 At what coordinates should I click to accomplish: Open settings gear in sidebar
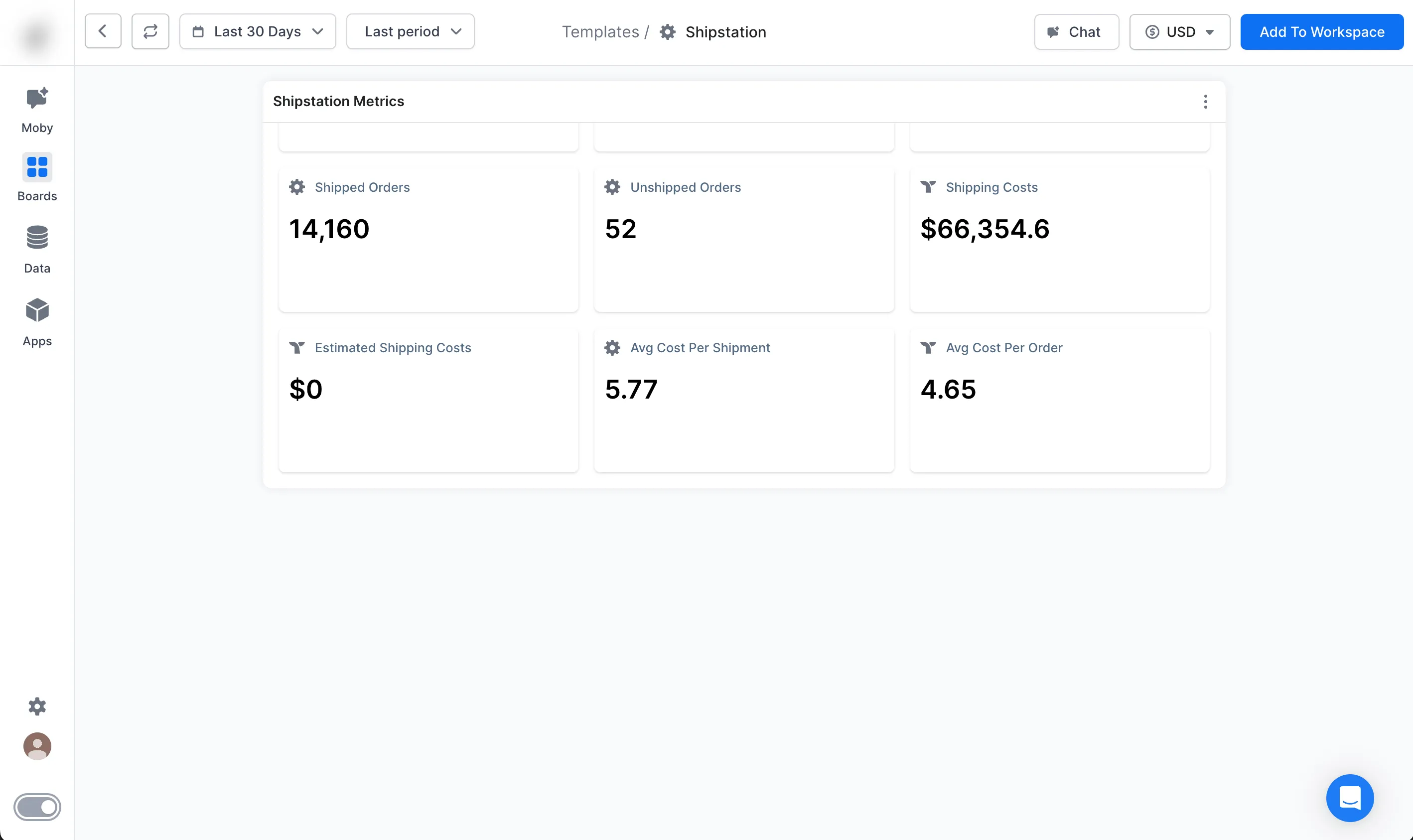37,706
